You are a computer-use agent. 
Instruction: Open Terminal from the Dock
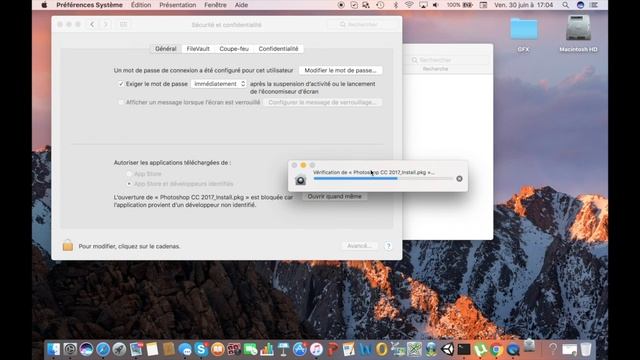(464, 349)
